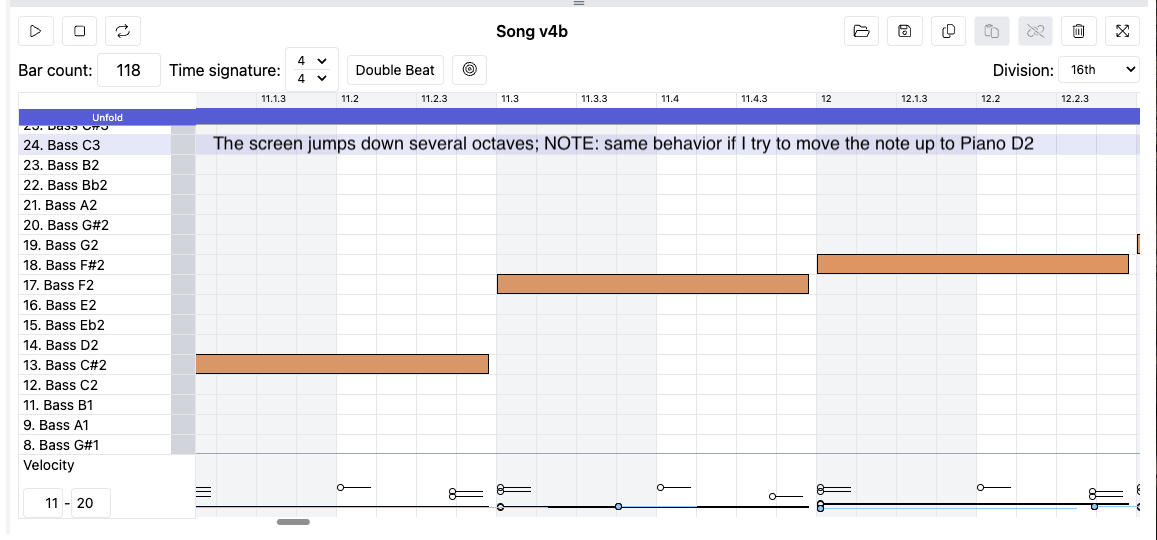Open a song file via folder icon

coord(861,31)
